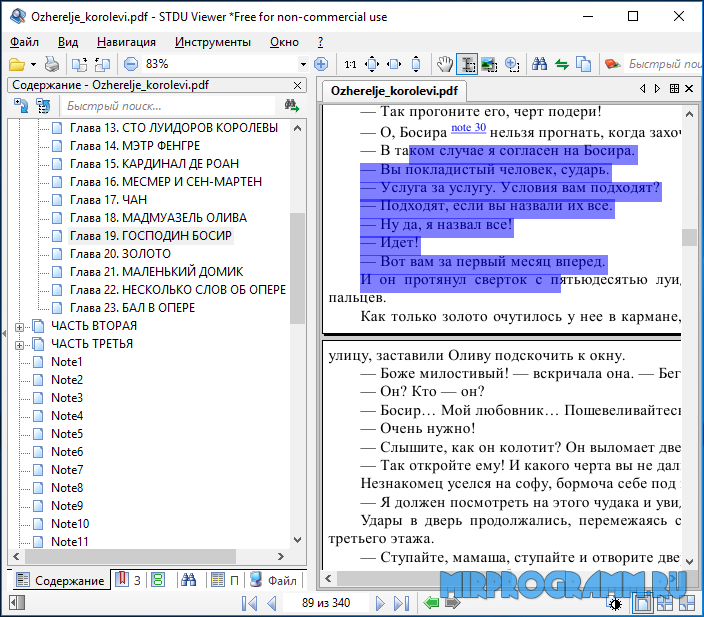This screenshot has height=617, width=704.
Task: Open the Файл menu
Action: (24, 42)
